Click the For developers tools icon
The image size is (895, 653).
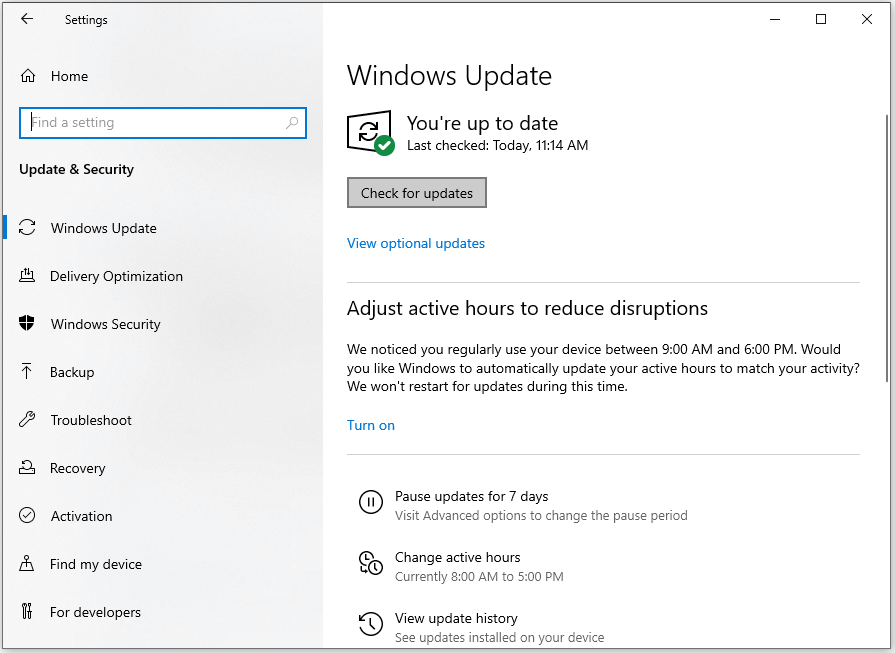tap(27, 611)
